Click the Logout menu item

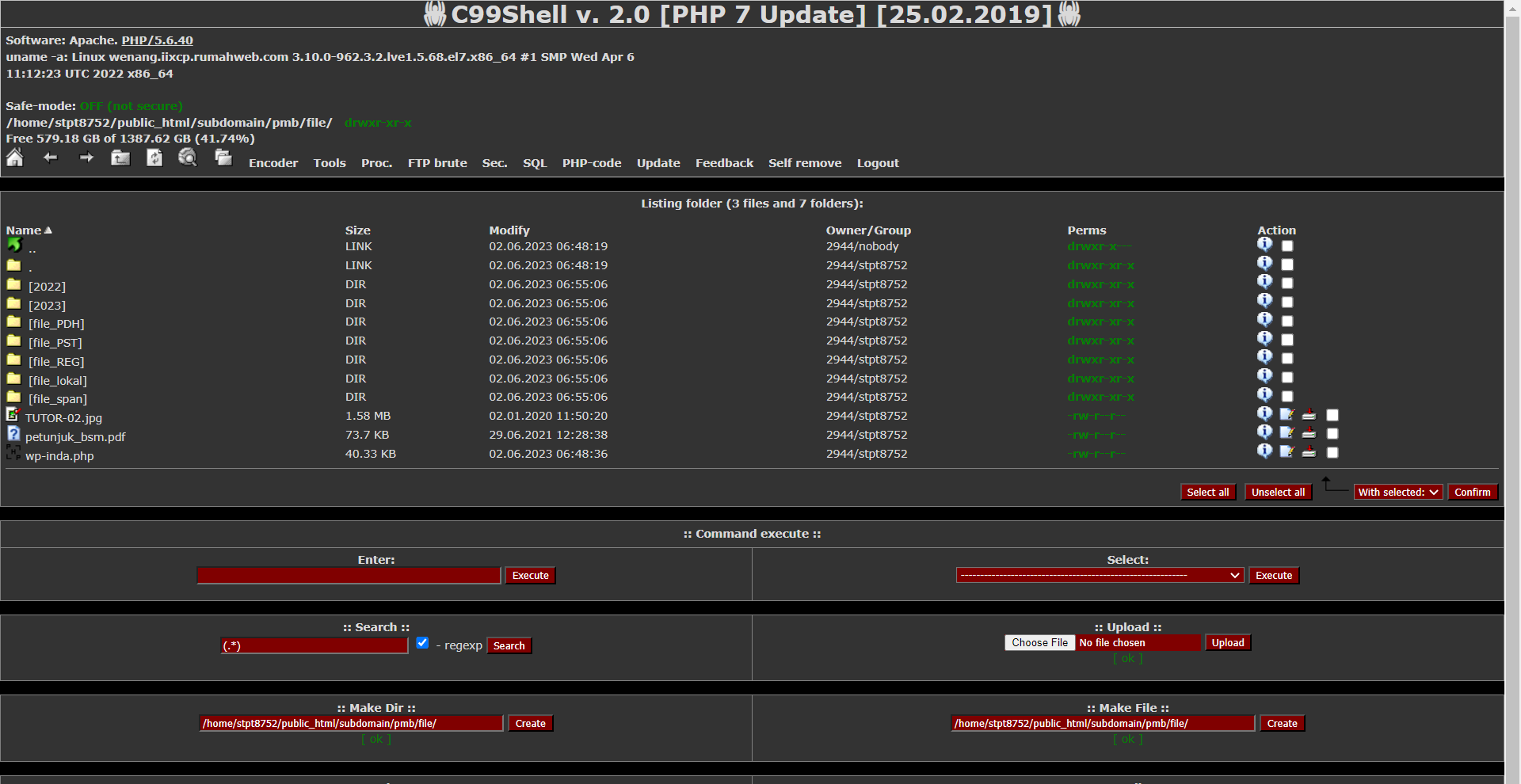(878, 163)
